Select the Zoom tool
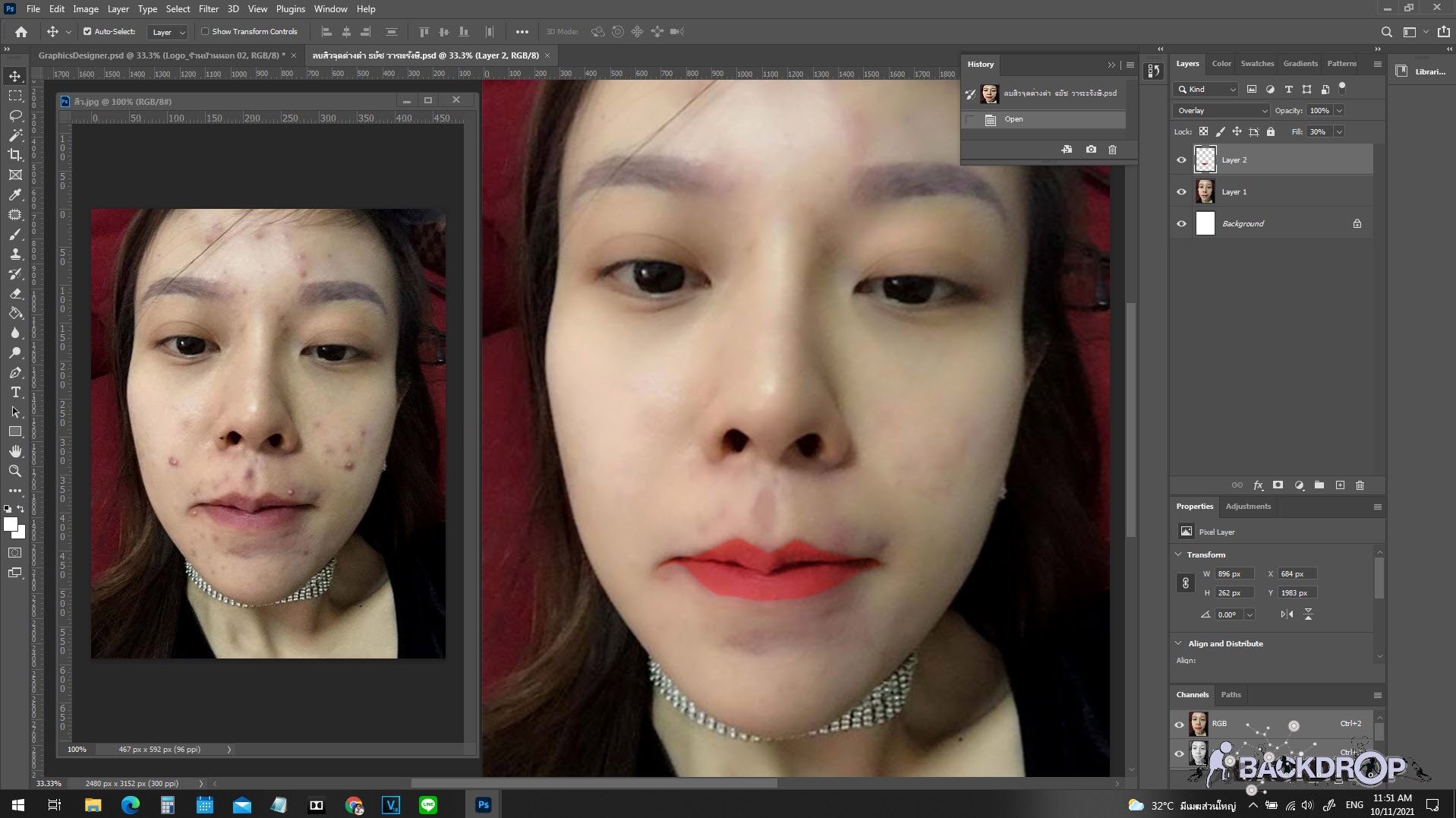1456x818 pixels. [15, 471]
